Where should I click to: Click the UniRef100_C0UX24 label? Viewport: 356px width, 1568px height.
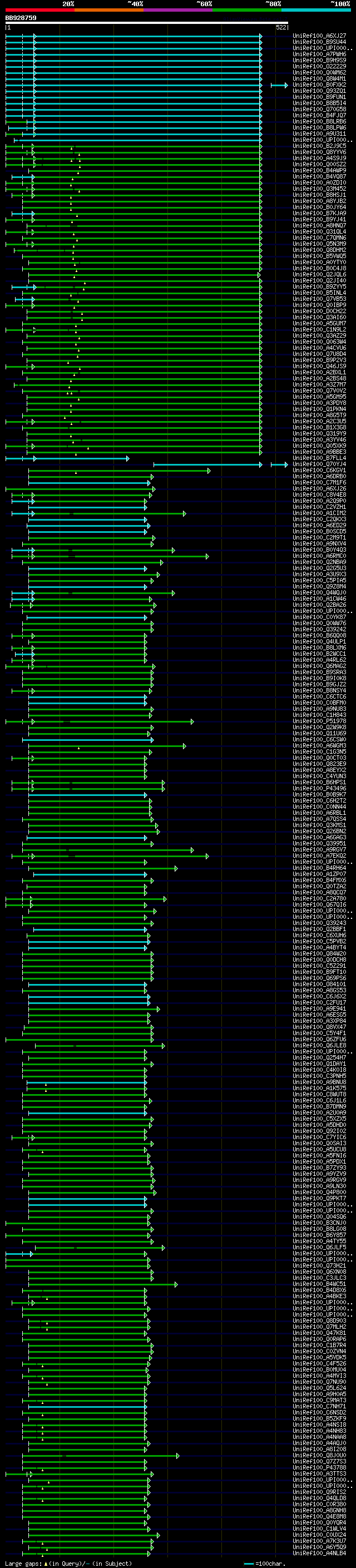coord(319,1535)
